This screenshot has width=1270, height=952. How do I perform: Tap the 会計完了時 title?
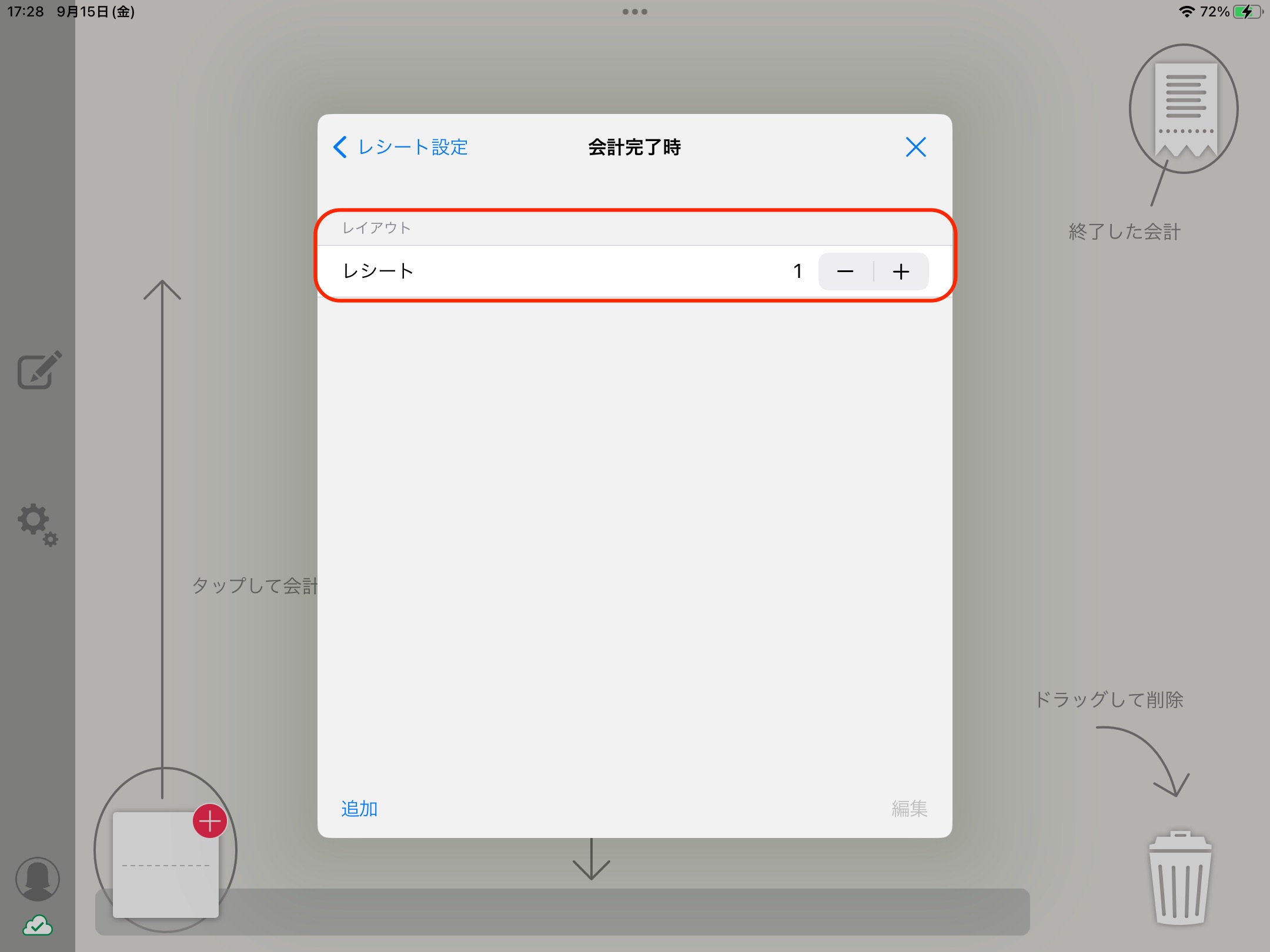point(634,147)
